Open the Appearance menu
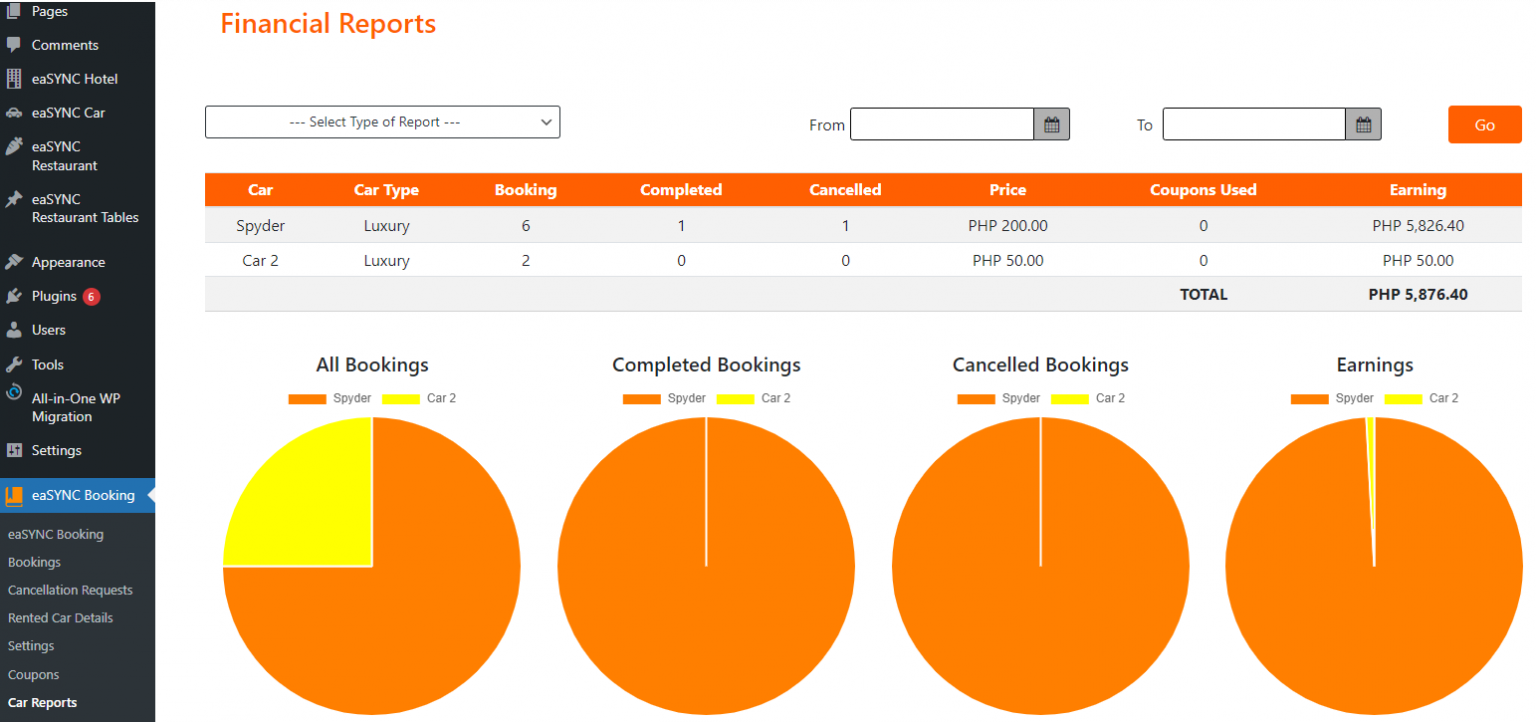 [67, 261]
